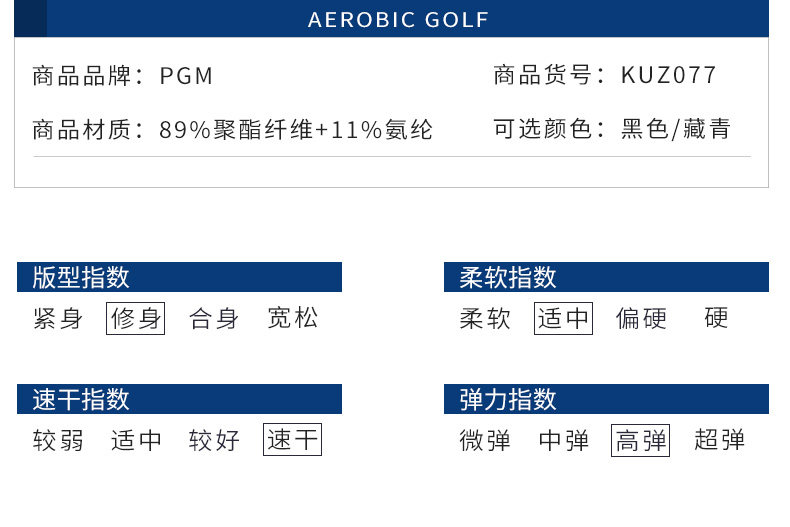The height and width of the screenshot is (527, 790).
Task: Click the boxed 高弹 option
Action: point(641,440)
